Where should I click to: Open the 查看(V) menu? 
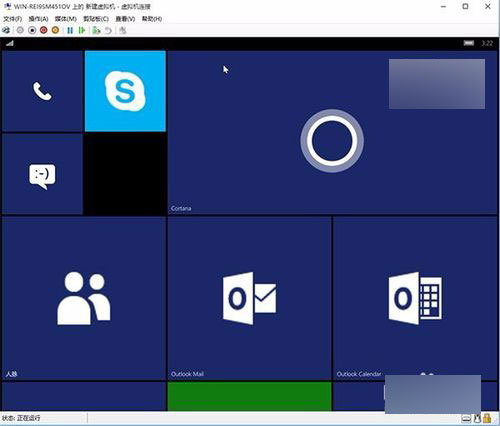[125, 19]
